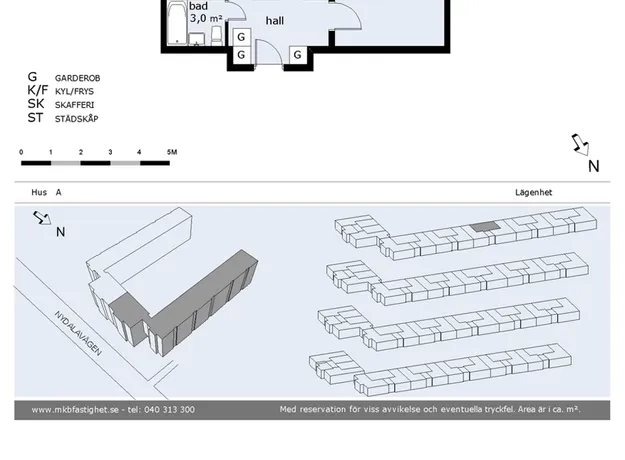Click the upper G wardrobe left of the door
The image size is (625, 460).
point(241,37)
